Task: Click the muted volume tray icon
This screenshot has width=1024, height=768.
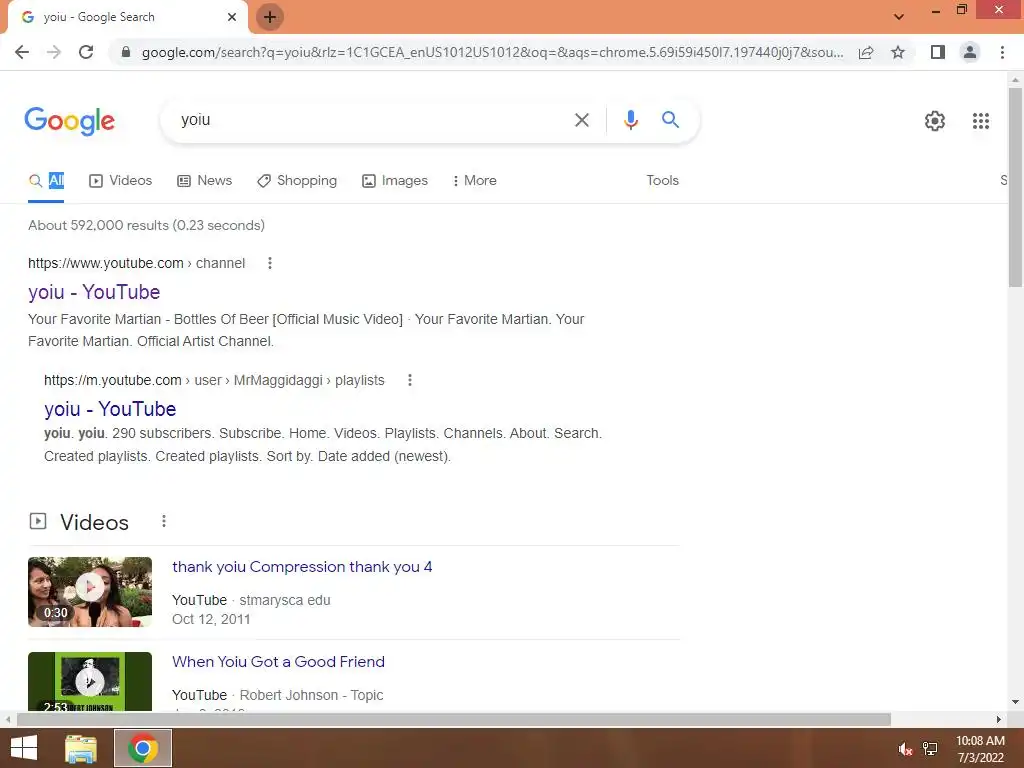Action: tap(904, 749)
